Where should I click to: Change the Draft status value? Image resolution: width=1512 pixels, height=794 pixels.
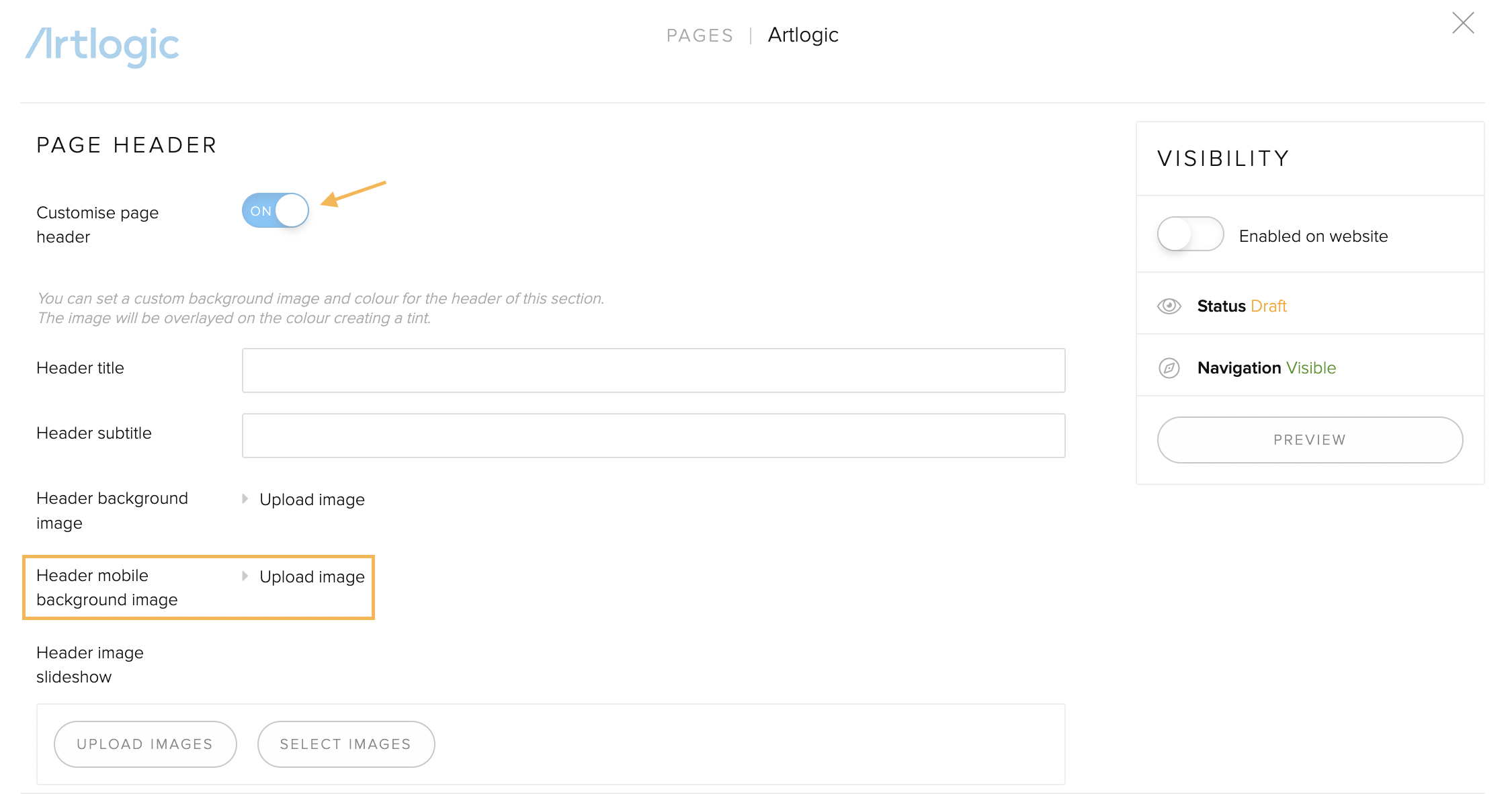coord(1268,306)
